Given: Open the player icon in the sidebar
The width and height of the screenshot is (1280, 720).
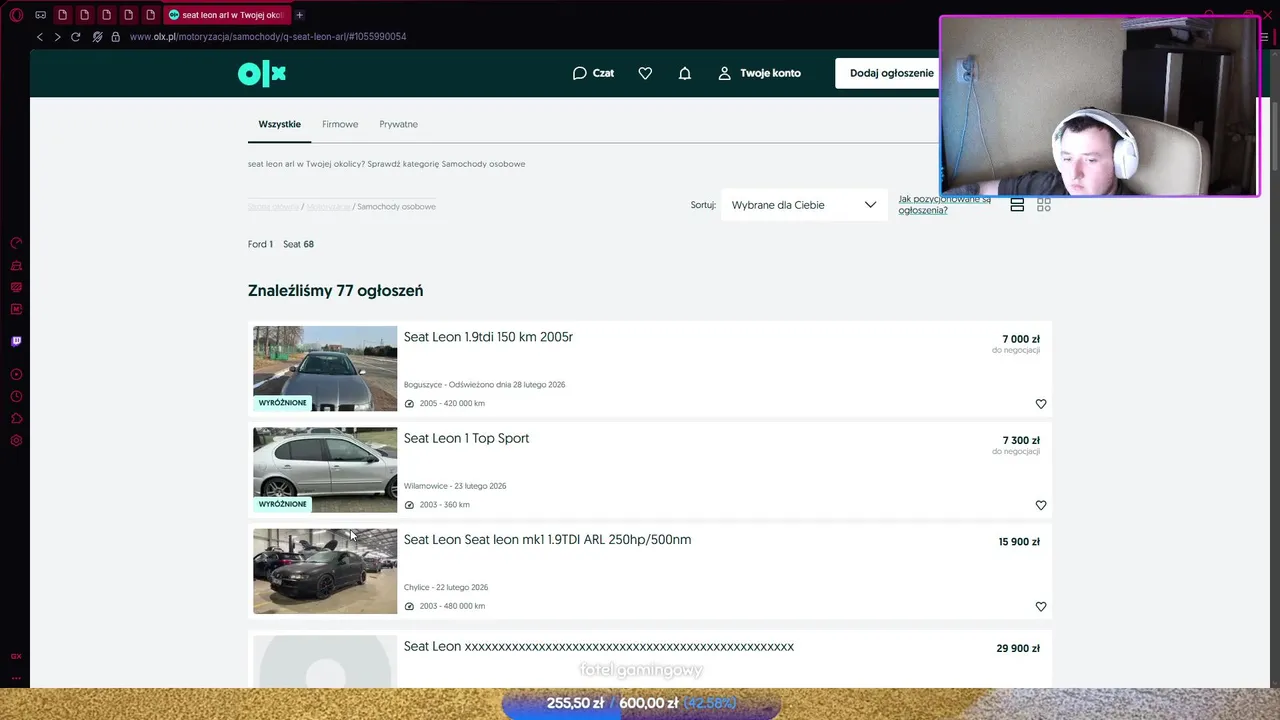Looking at the screenshot, I should point(16,374).
